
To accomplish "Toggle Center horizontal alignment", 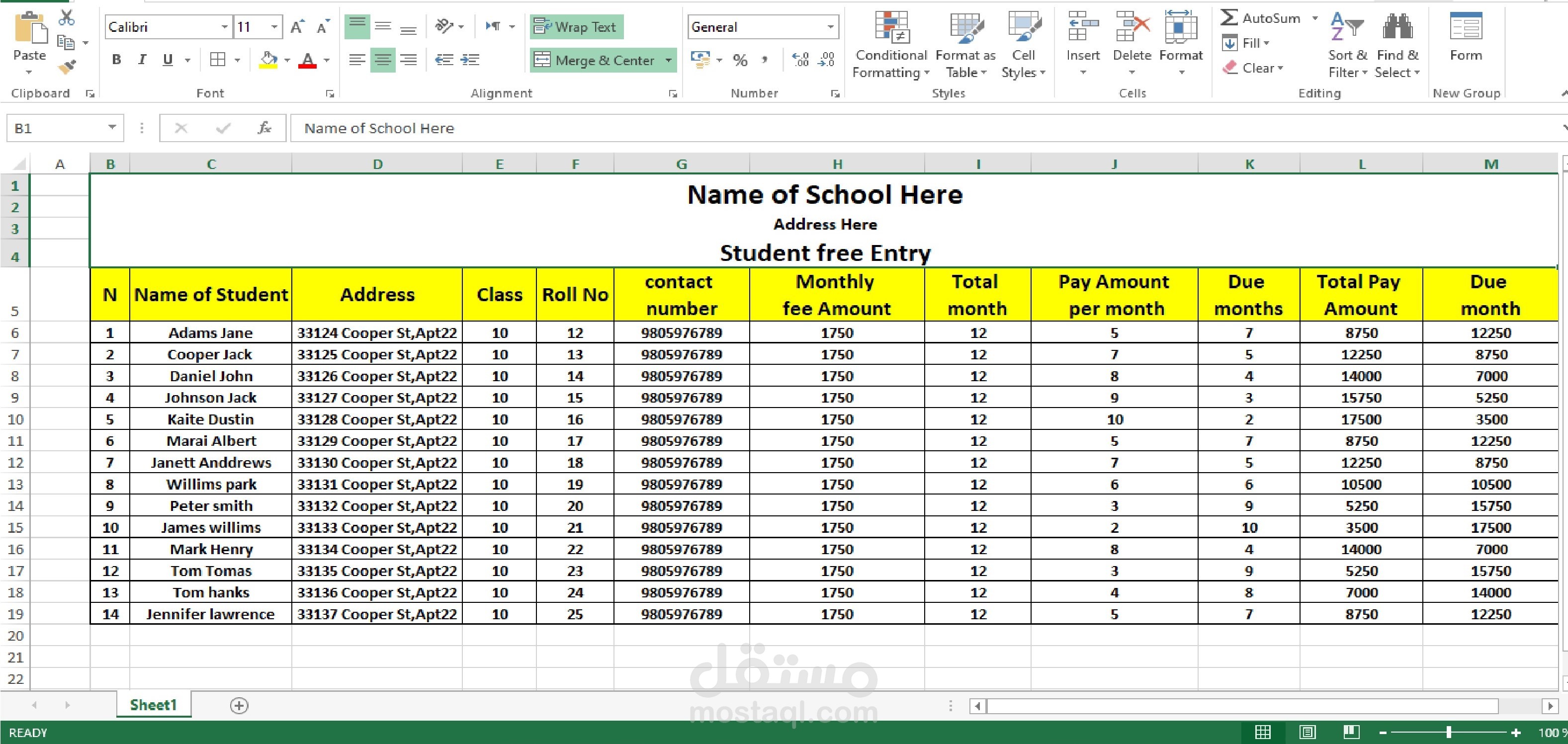I will coord(383,60).
